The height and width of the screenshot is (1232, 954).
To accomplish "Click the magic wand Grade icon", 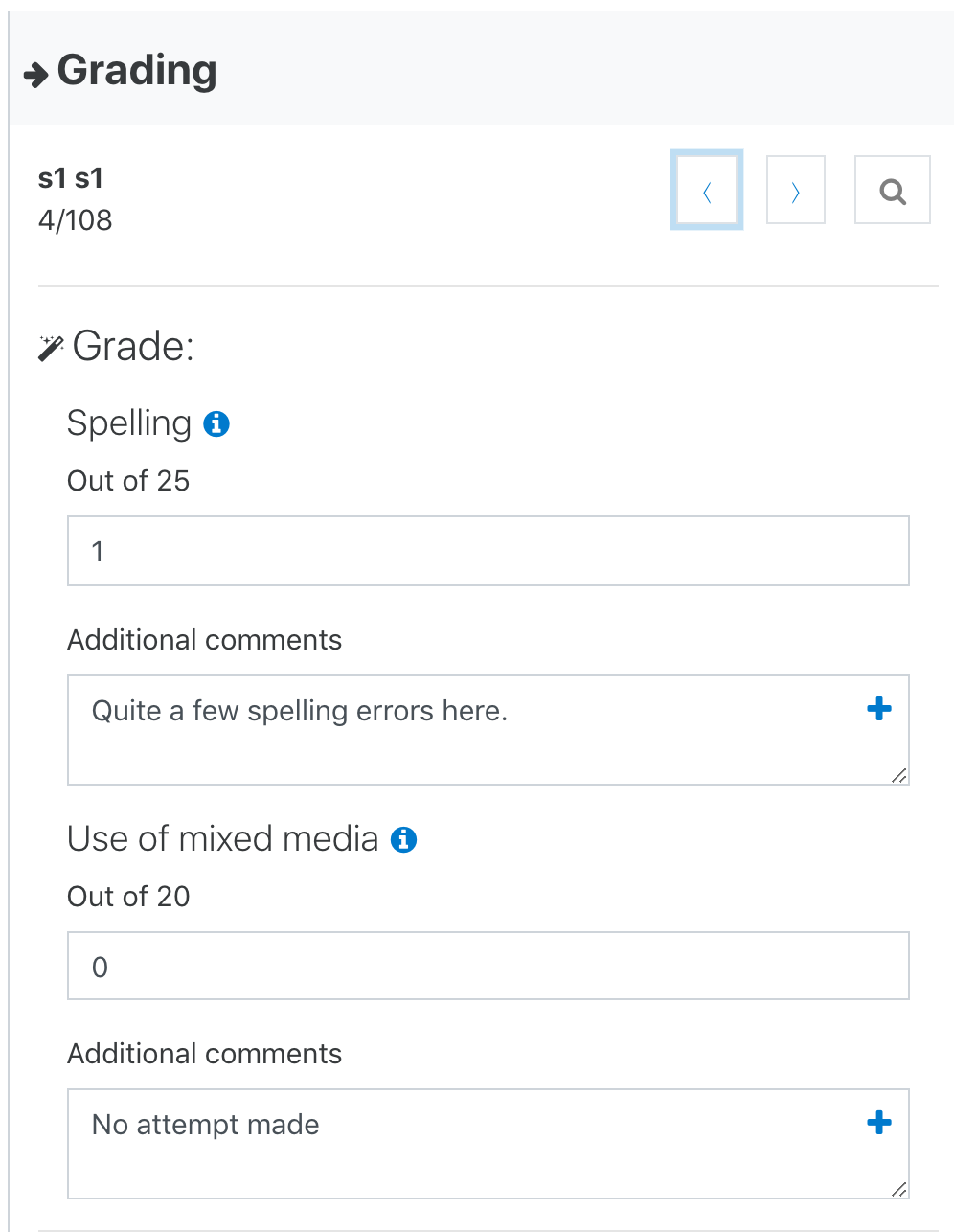I will pyautogui.click(x=51, y=348).
